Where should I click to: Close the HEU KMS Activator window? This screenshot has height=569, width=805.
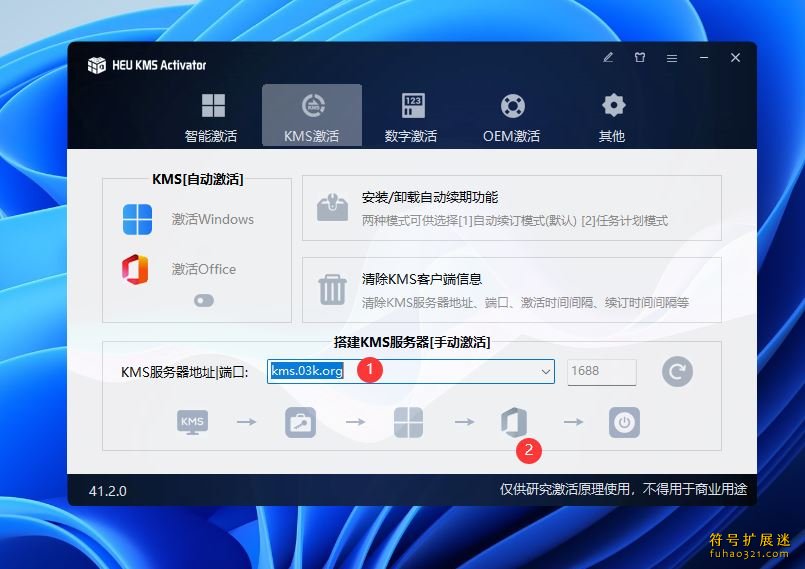[735, 58]
